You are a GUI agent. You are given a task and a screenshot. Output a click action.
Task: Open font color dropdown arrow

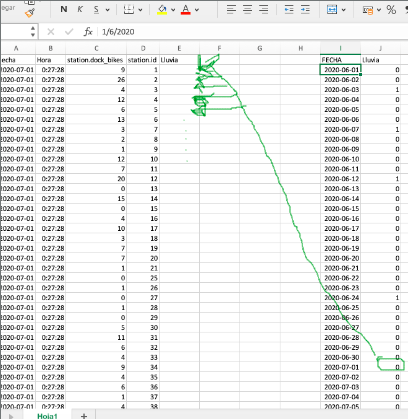coord(197,10)
